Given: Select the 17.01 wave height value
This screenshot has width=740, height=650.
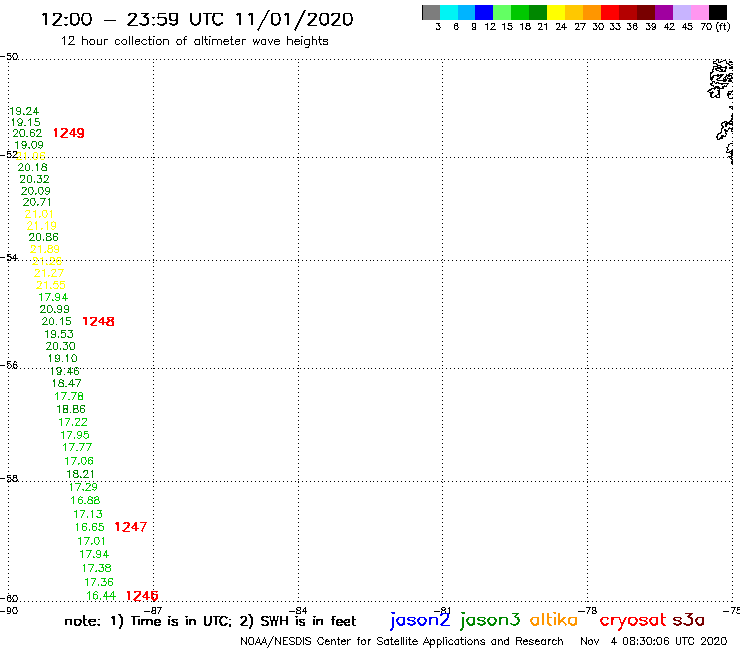Looking at the screenshot, I should point(92,541).
